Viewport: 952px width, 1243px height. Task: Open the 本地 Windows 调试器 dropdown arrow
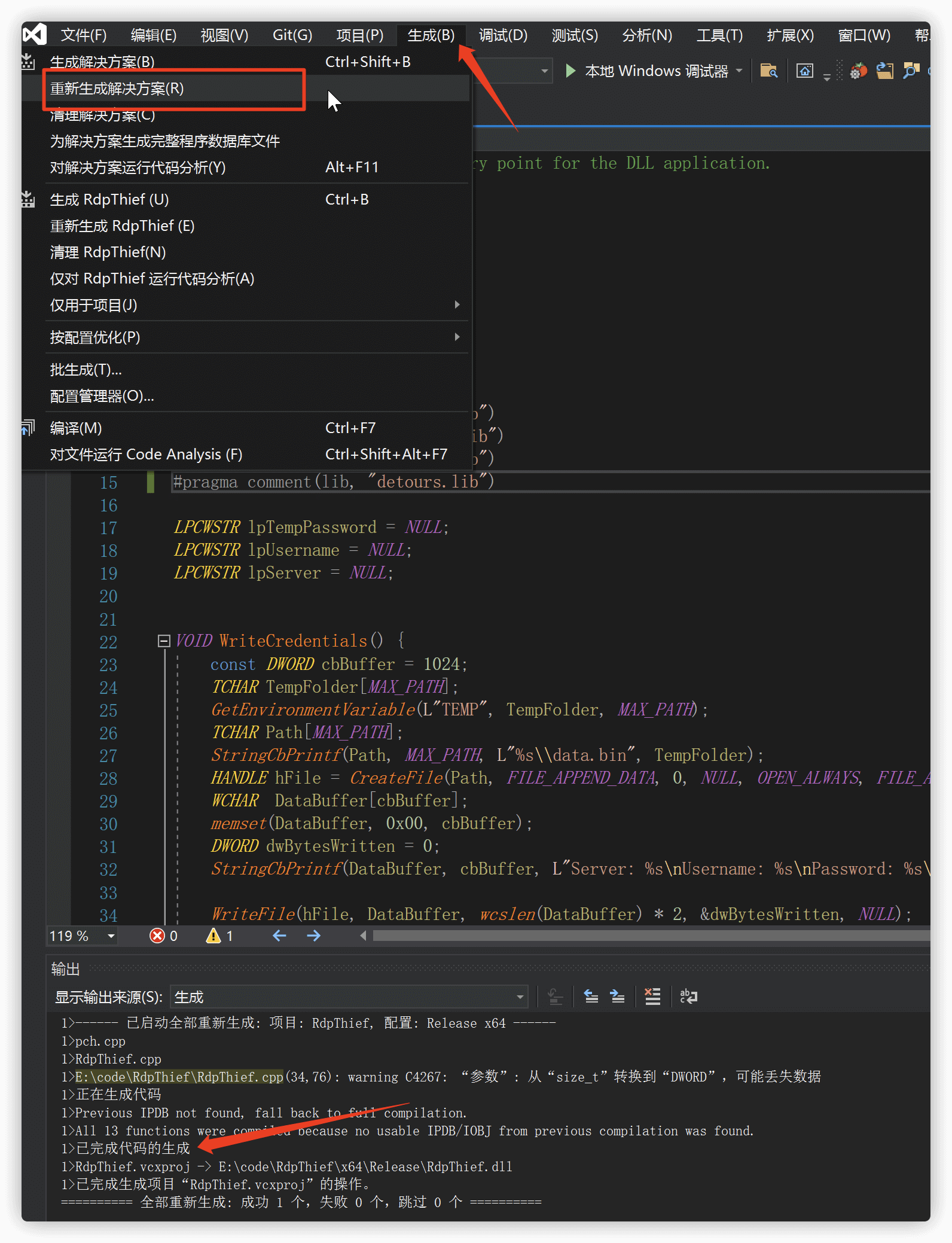click(x=739, y=71)
